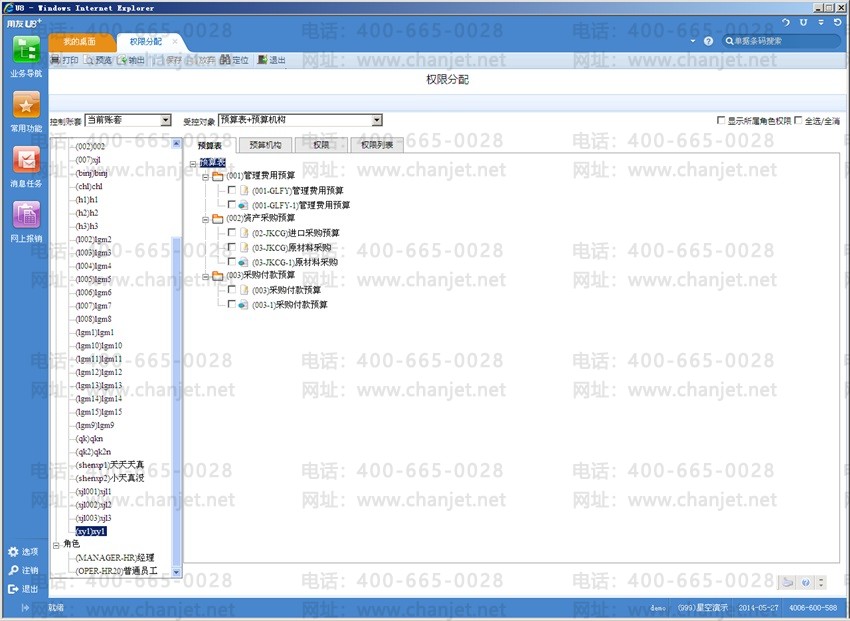This screenshot has width=850, height=621.
Task: Click the U-shaped icon at top right
Action: tap(803, 22)
